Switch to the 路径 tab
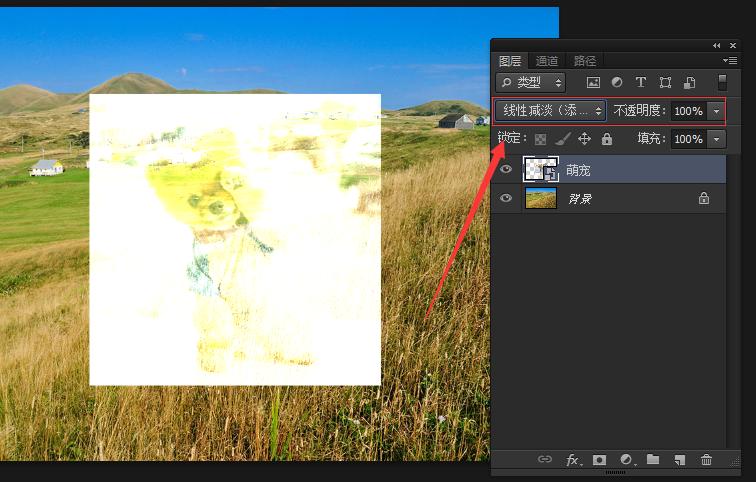 pyautogui.click(x=584, y=61)
